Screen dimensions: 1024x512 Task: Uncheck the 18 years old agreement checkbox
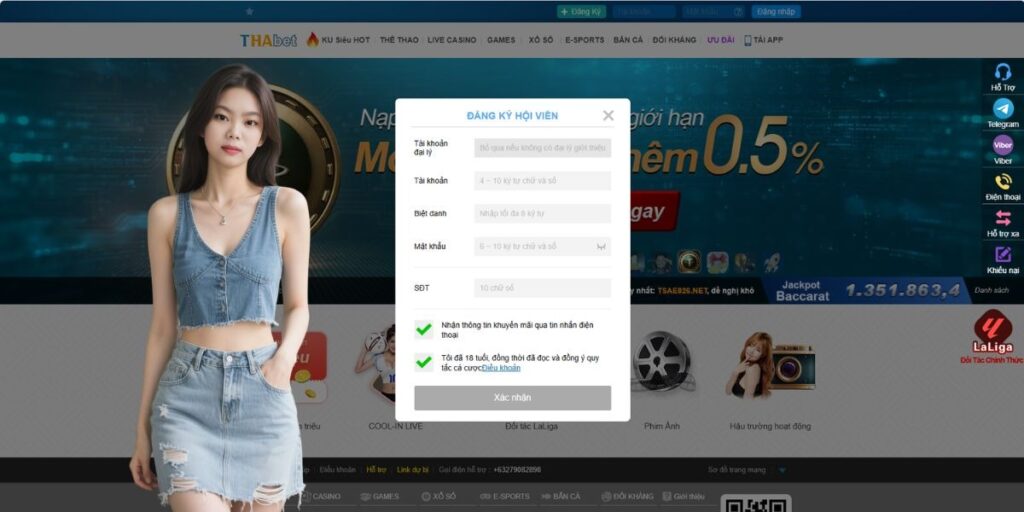pos(424,362)
